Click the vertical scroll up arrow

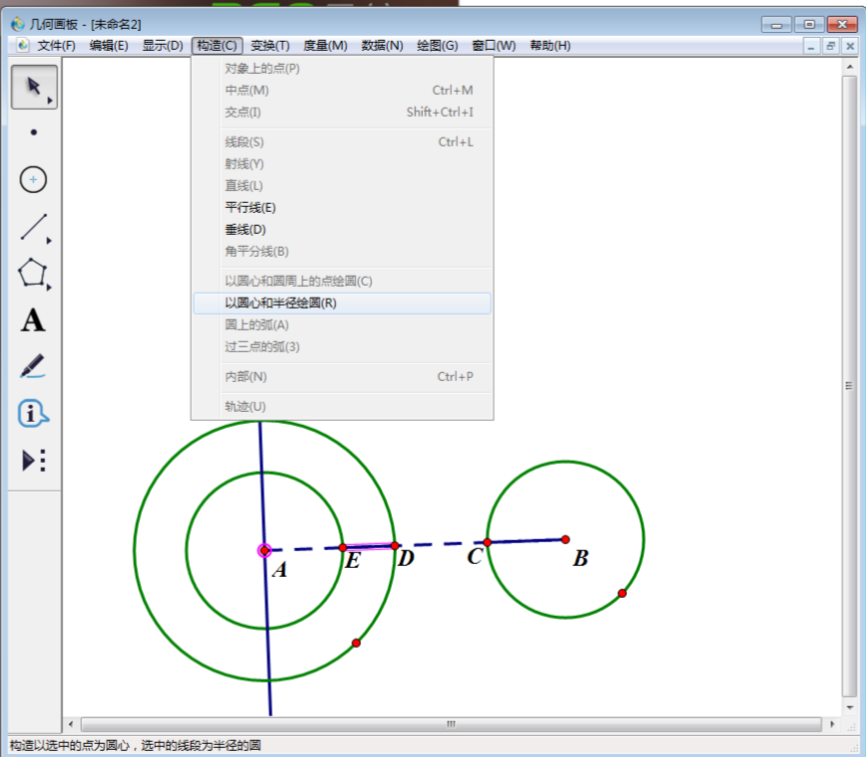[x=849, y=66]
